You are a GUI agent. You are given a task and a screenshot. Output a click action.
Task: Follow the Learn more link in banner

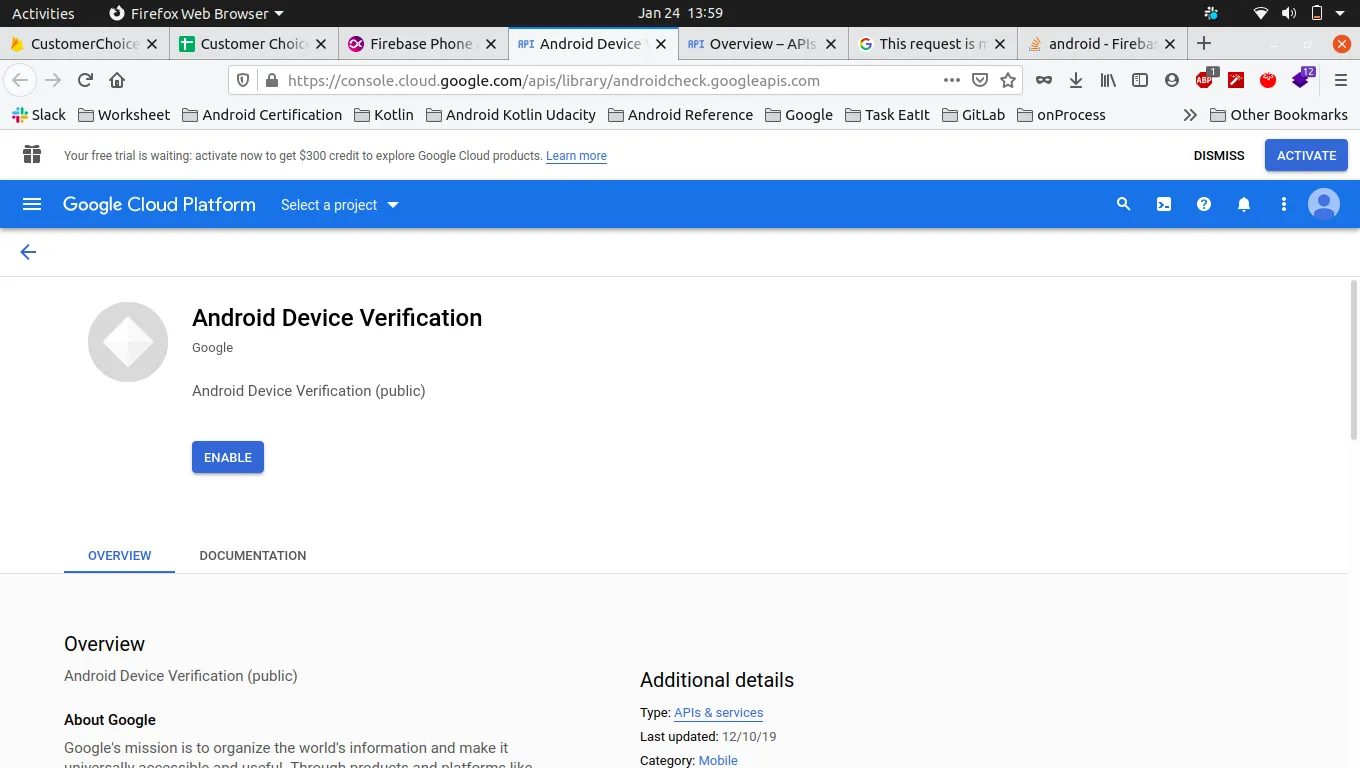tap(576, 156)
